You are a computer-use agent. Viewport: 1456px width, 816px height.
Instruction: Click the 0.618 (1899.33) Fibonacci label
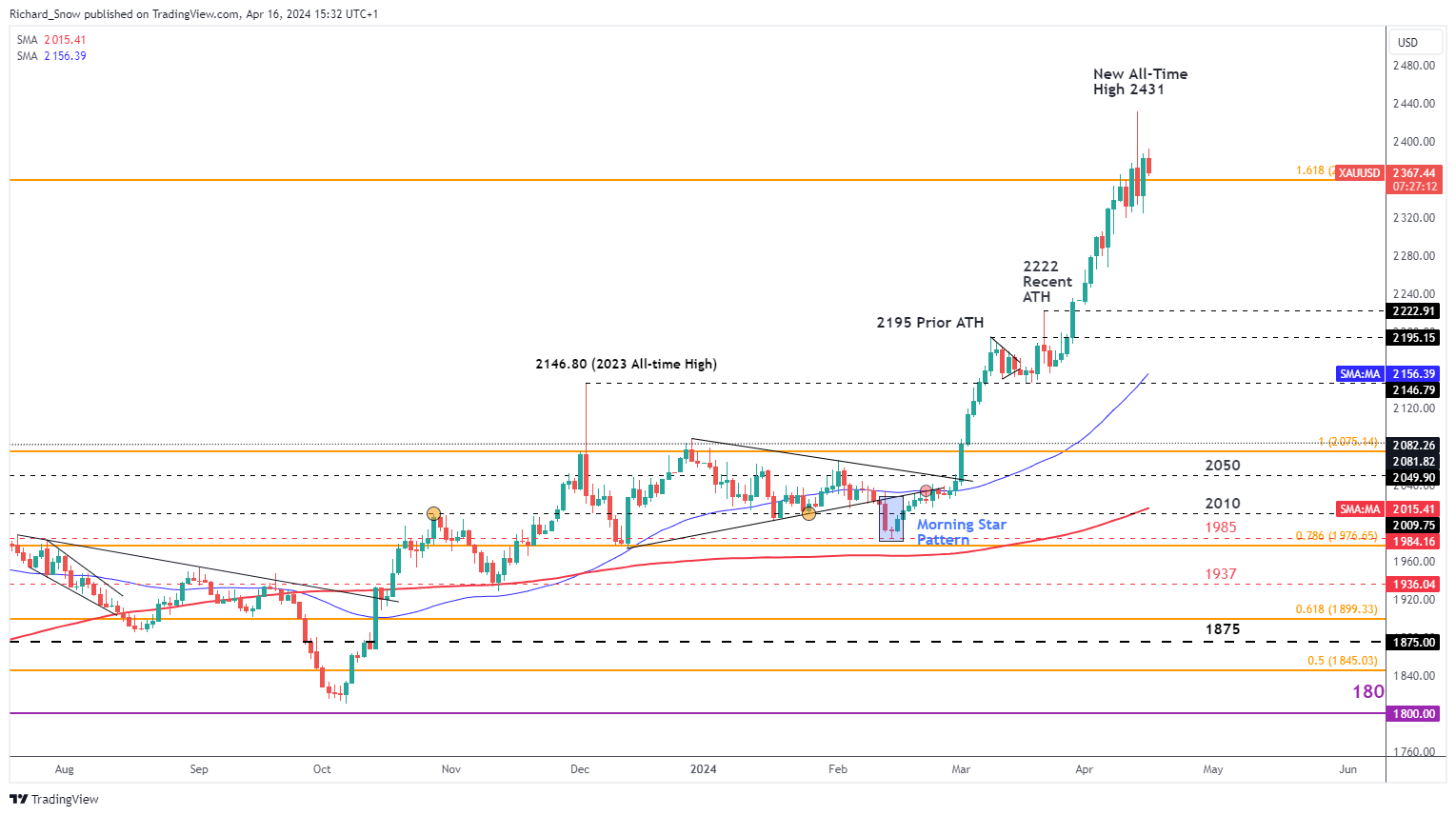pyautogui.click(x=1336, y=609)
